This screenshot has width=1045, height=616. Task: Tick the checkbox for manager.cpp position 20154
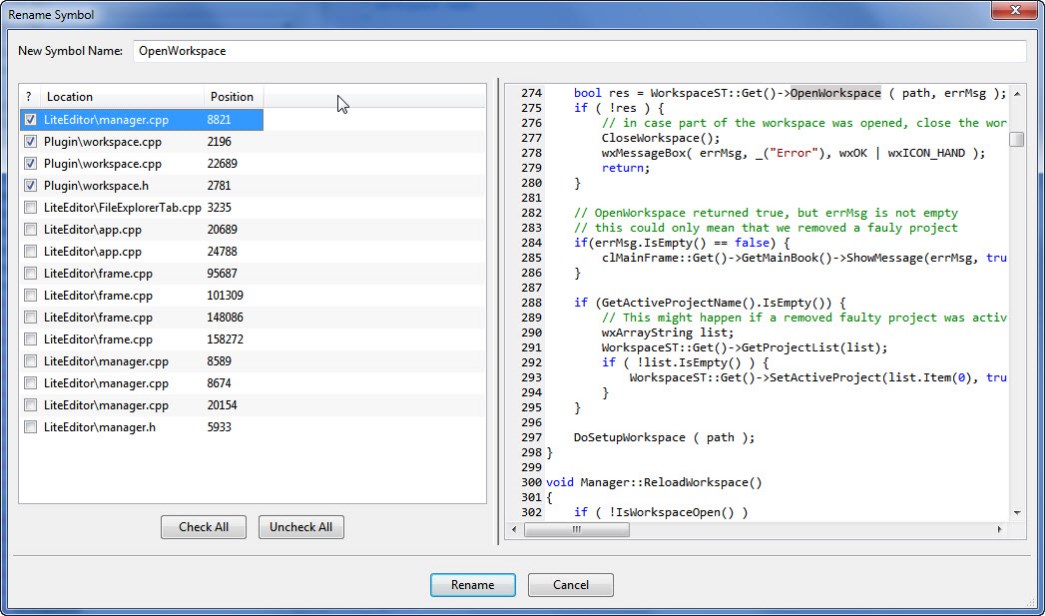coord(30,406)
